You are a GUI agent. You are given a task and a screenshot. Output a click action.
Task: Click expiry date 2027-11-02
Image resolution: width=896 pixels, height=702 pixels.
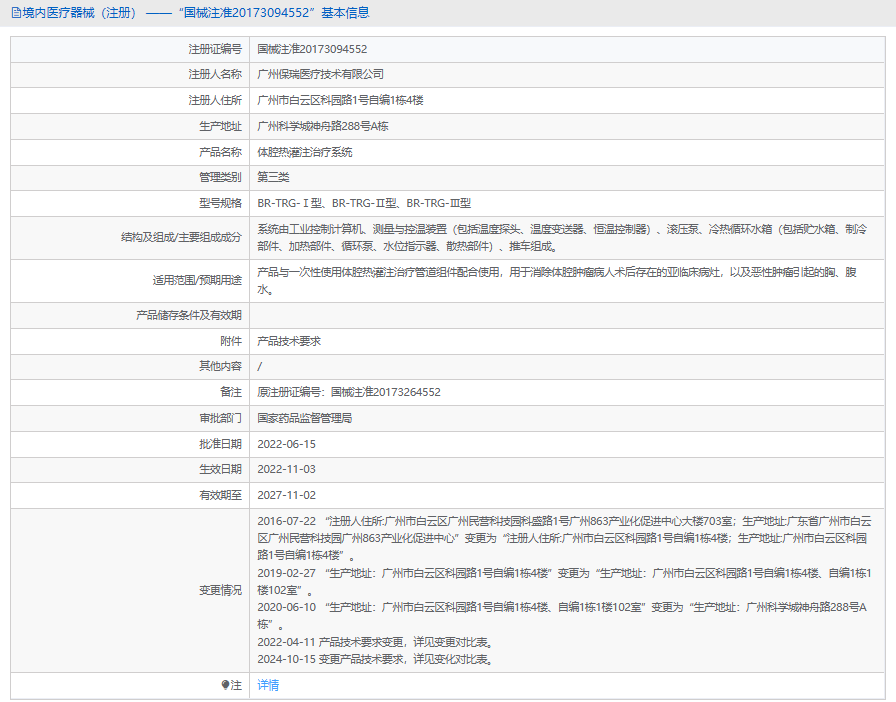(x=286, y=495)
